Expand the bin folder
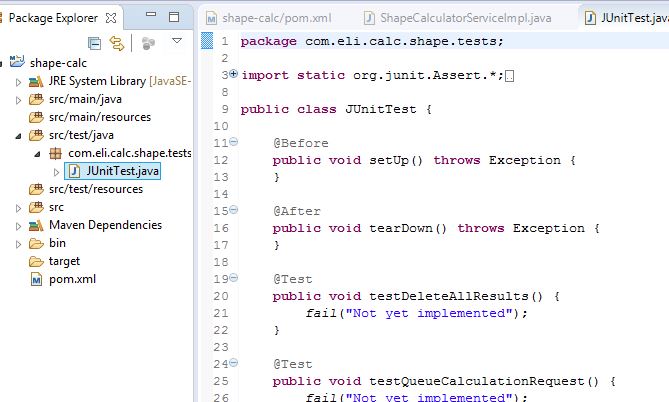 18,244
